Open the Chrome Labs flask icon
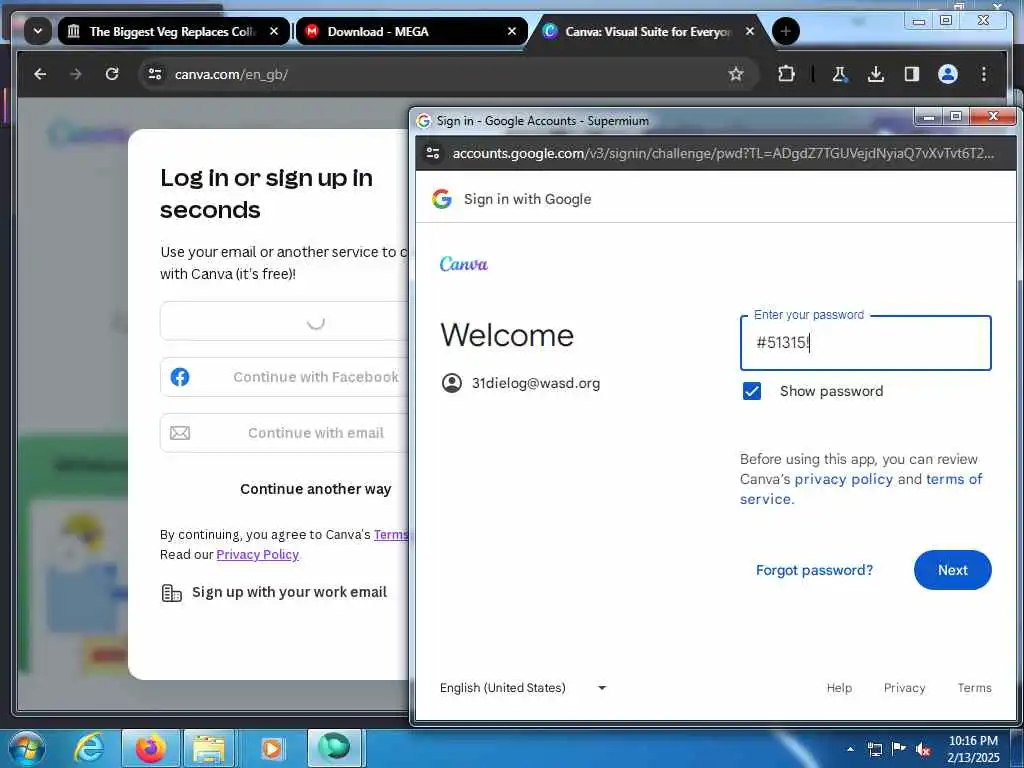The width and height of the screenshot is (1024, 768). pos(840,74)
